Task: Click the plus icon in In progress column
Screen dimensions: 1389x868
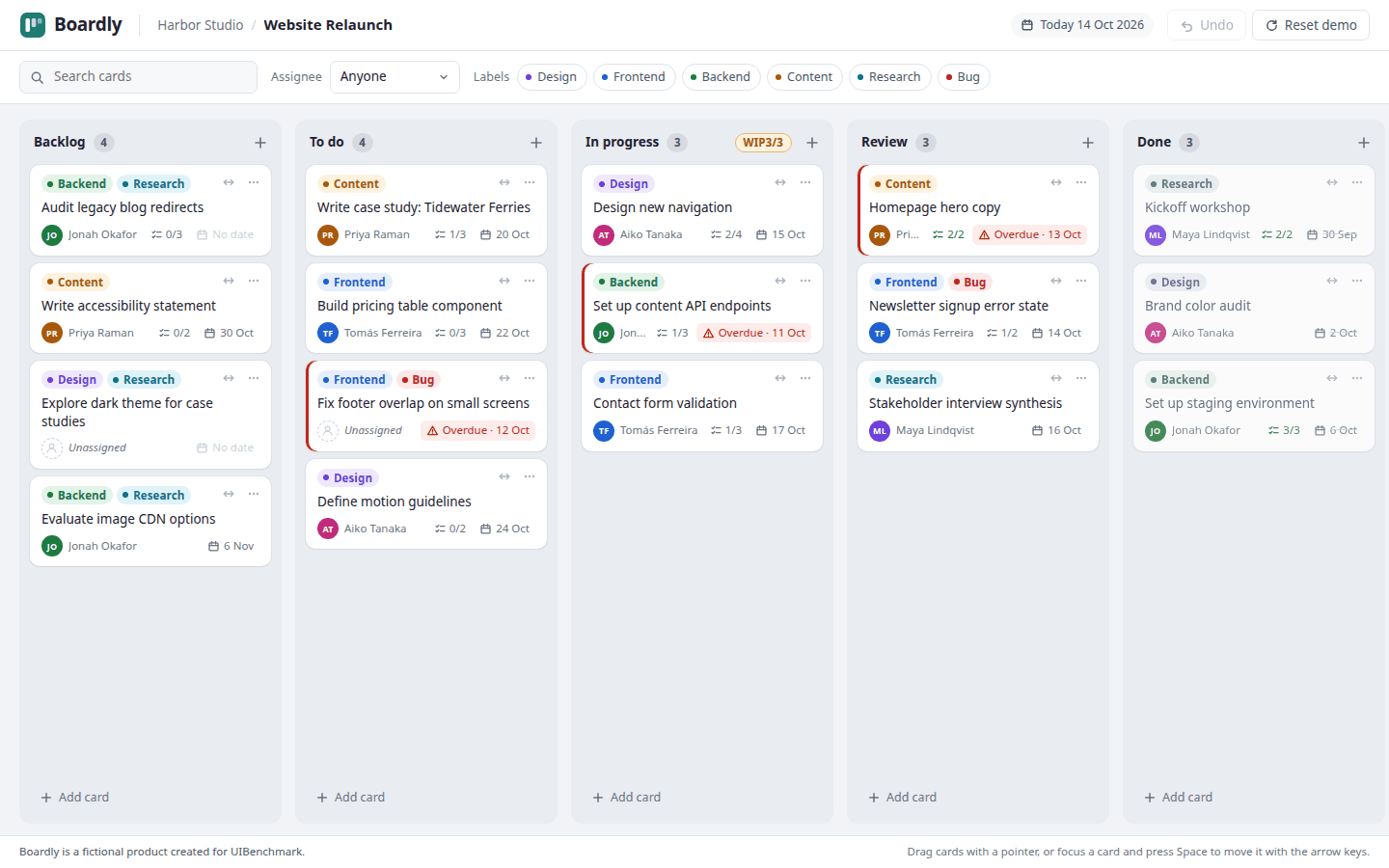Action: pyautogui.click(x=812, y=143)
